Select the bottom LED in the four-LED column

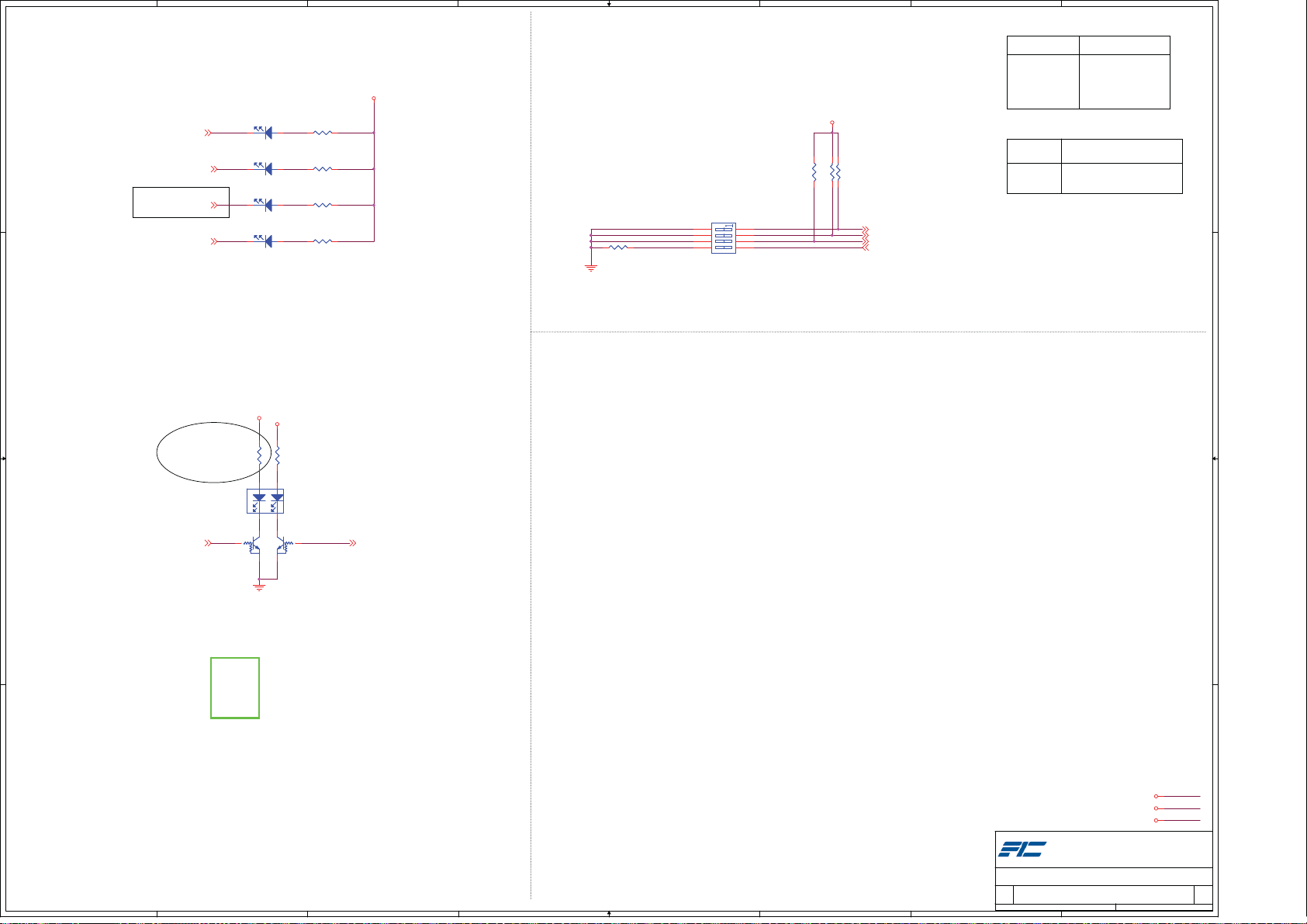(x=265, y=241)
